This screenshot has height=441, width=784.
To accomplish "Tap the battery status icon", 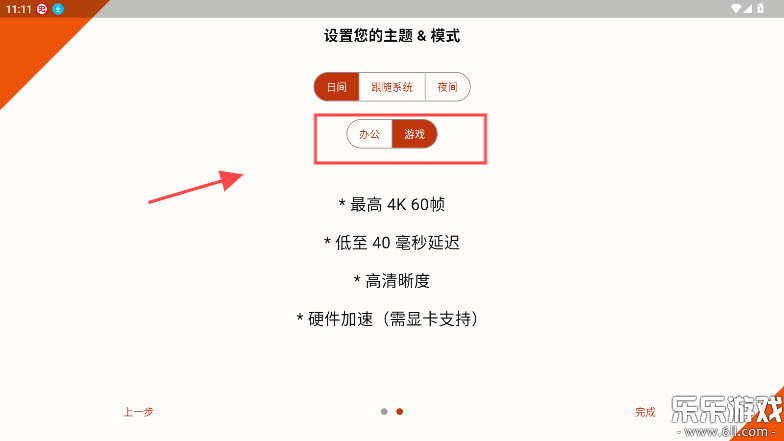I will [x=760, y=8].
